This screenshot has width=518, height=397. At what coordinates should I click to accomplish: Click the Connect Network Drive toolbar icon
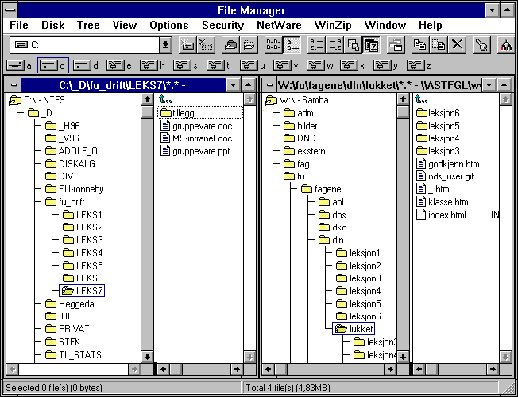(x=188, y=45)
